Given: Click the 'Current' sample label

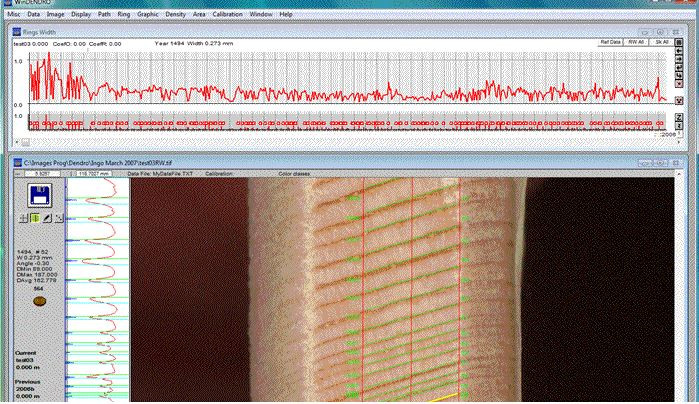Looking at the screenshot, I should 25,353.
